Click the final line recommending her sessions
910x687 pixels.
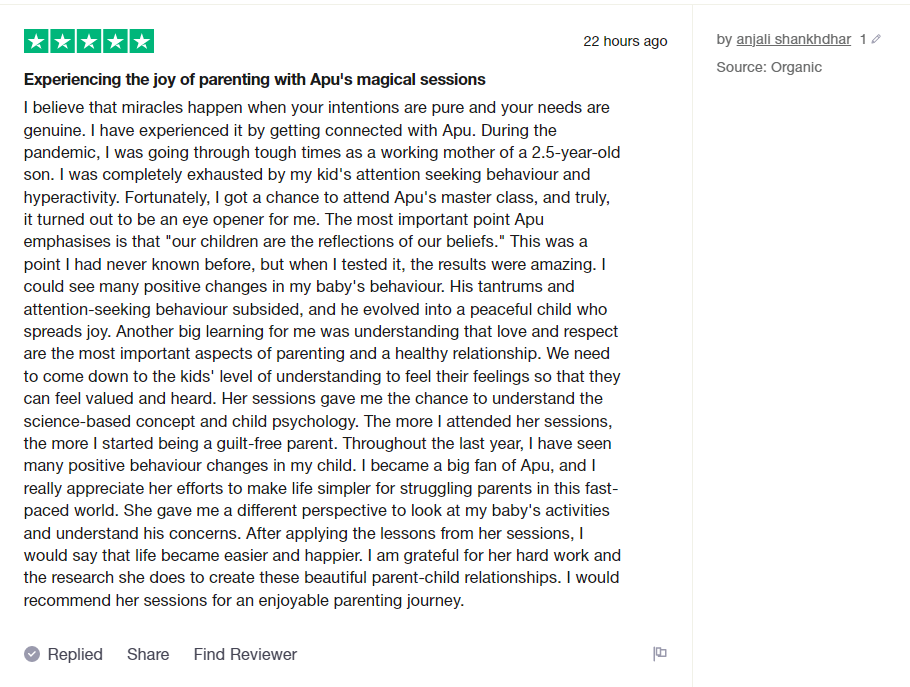[244, 601]
